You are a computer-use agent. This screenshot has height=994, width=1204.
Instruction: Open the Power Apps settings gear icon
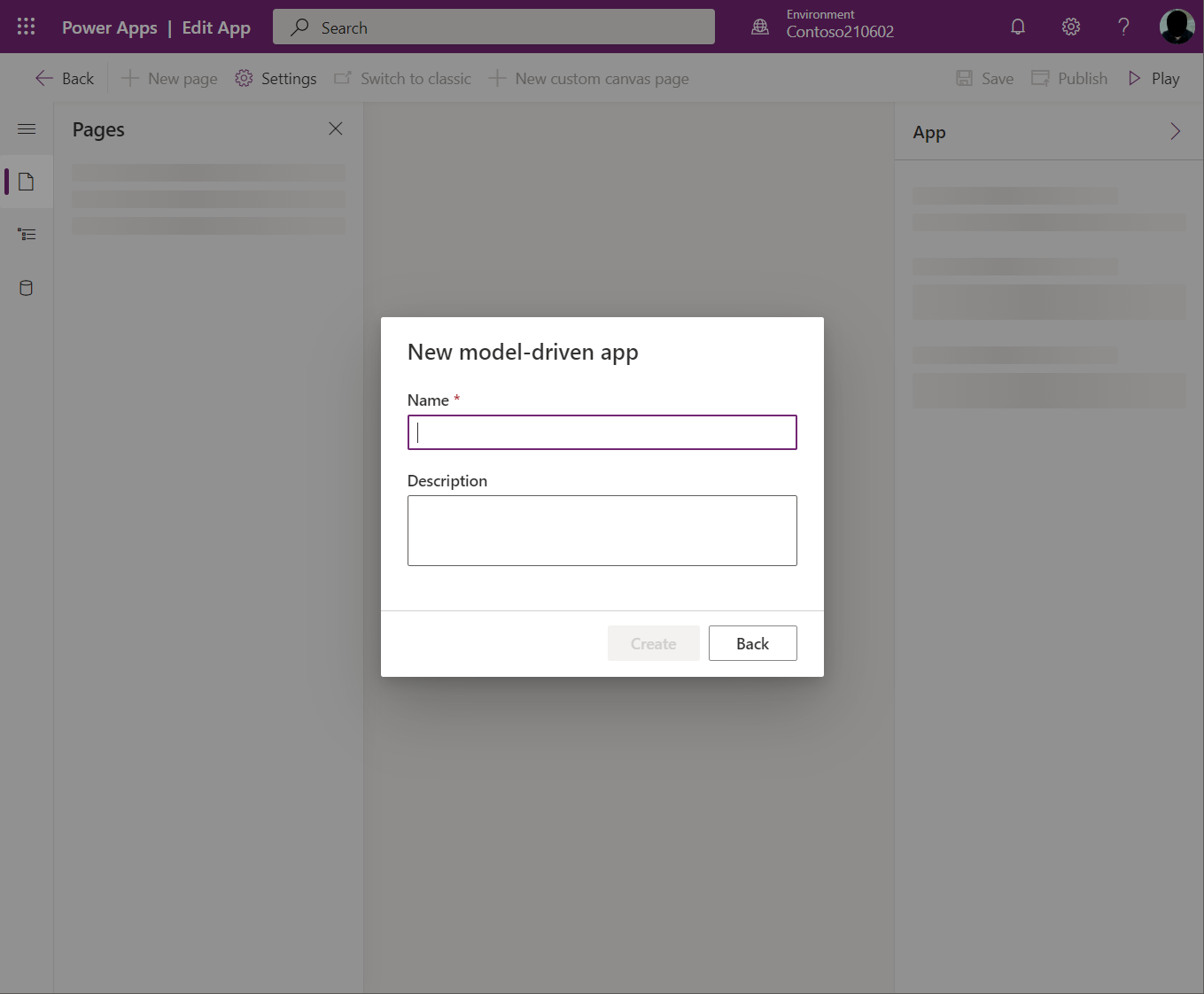tap(1070, 27)
